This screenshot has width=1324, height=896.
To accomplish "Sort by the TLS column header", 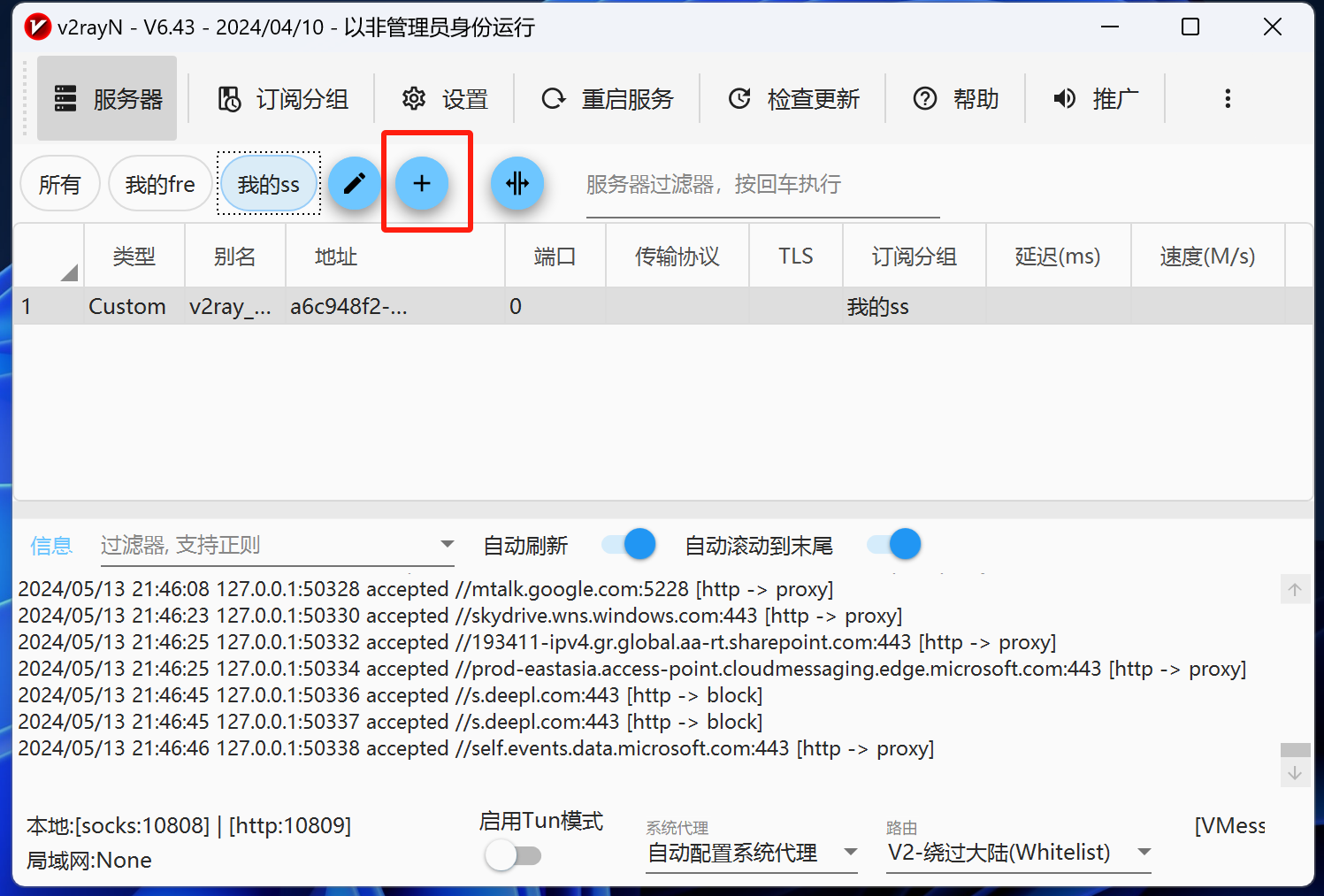I will pyautogui.click(x=796, y=257).
